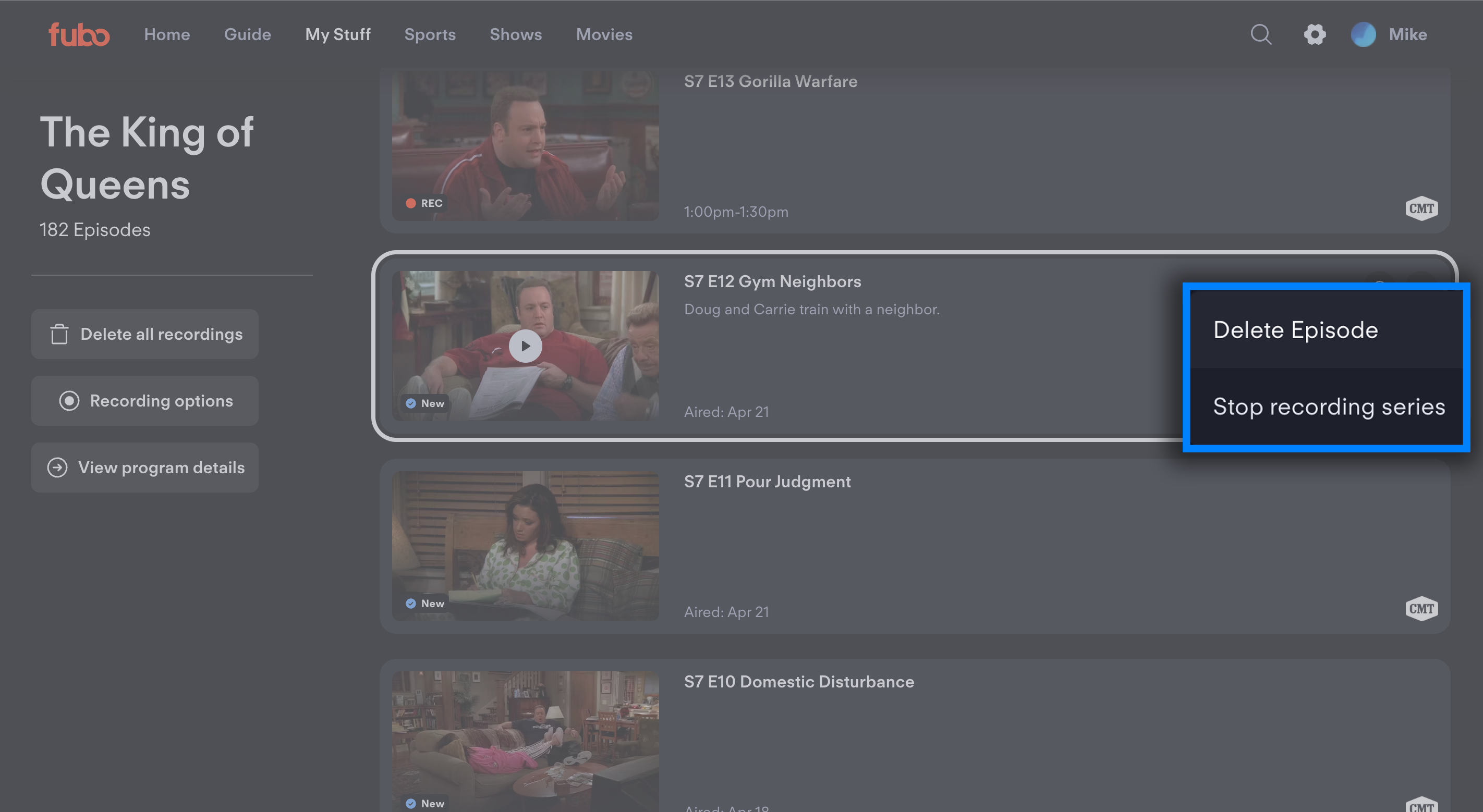Select the Domestic Disturbance episode title
The height and width of the screenshot is (812, 1483).
[x=798, y=681]
